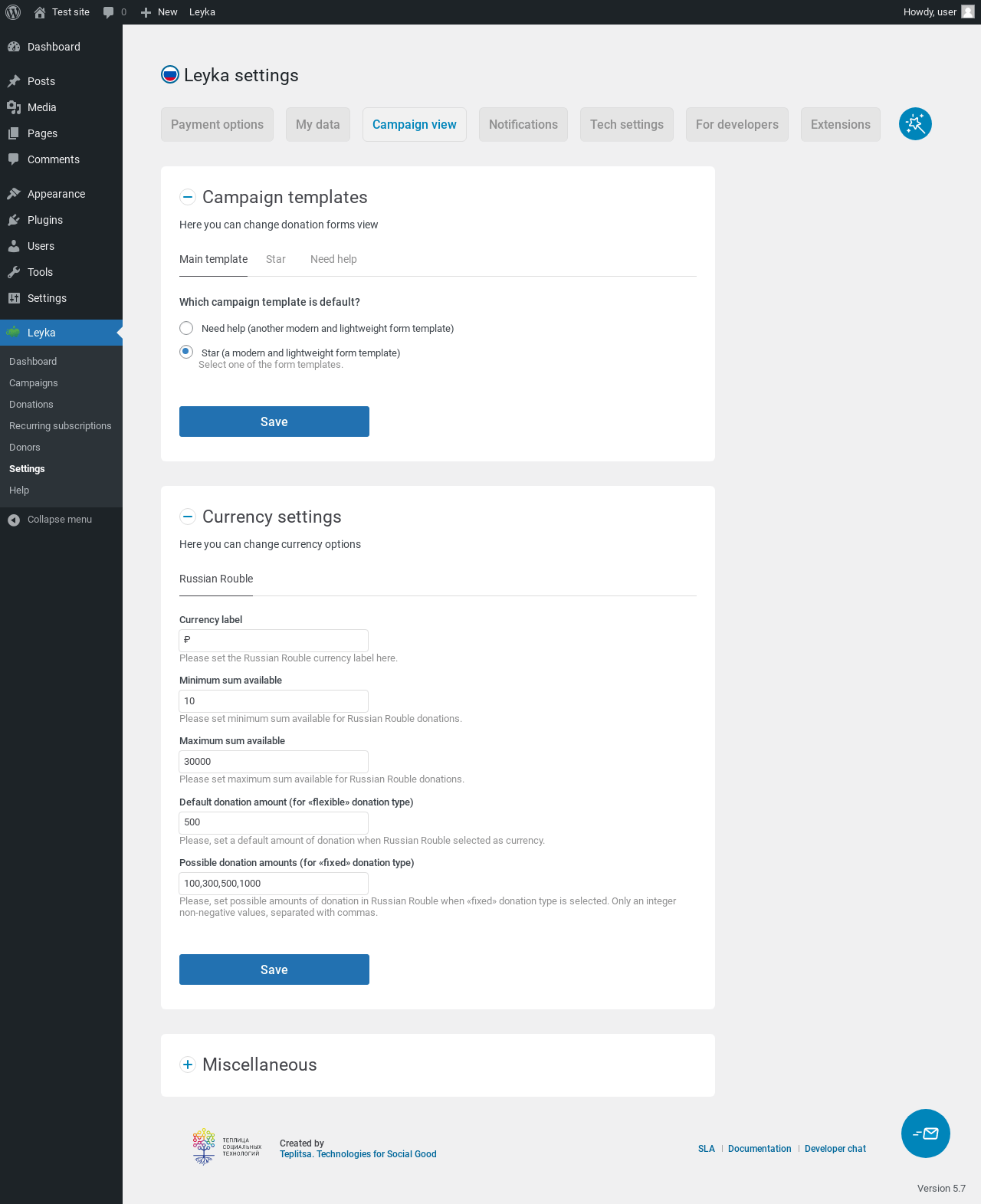Click the Plugins icon in sidebar
Viewport: 981px width, 1204px height.
(14, 220)
